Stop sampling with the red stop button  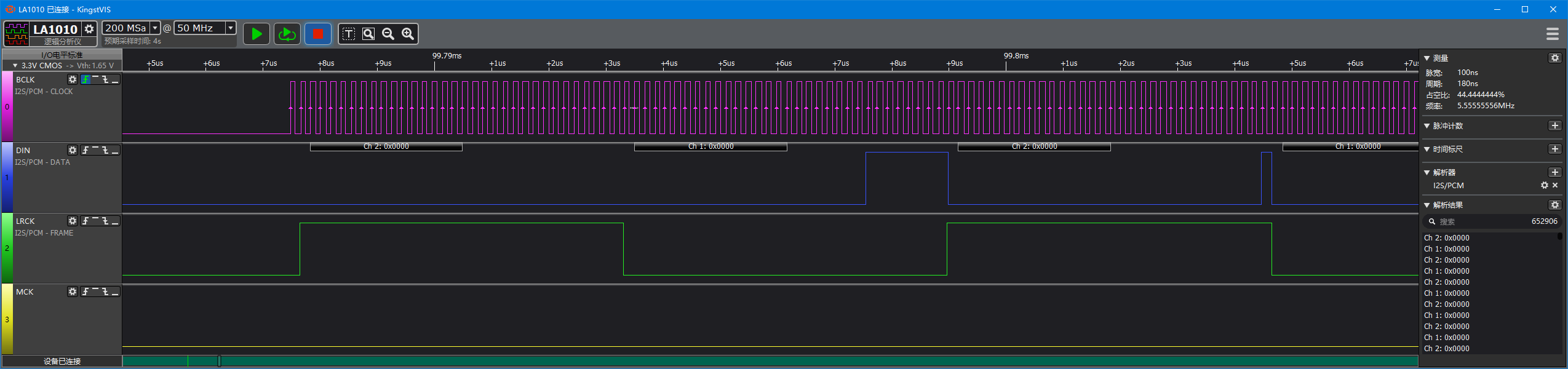pyautogui.click(x=318, y=34)
